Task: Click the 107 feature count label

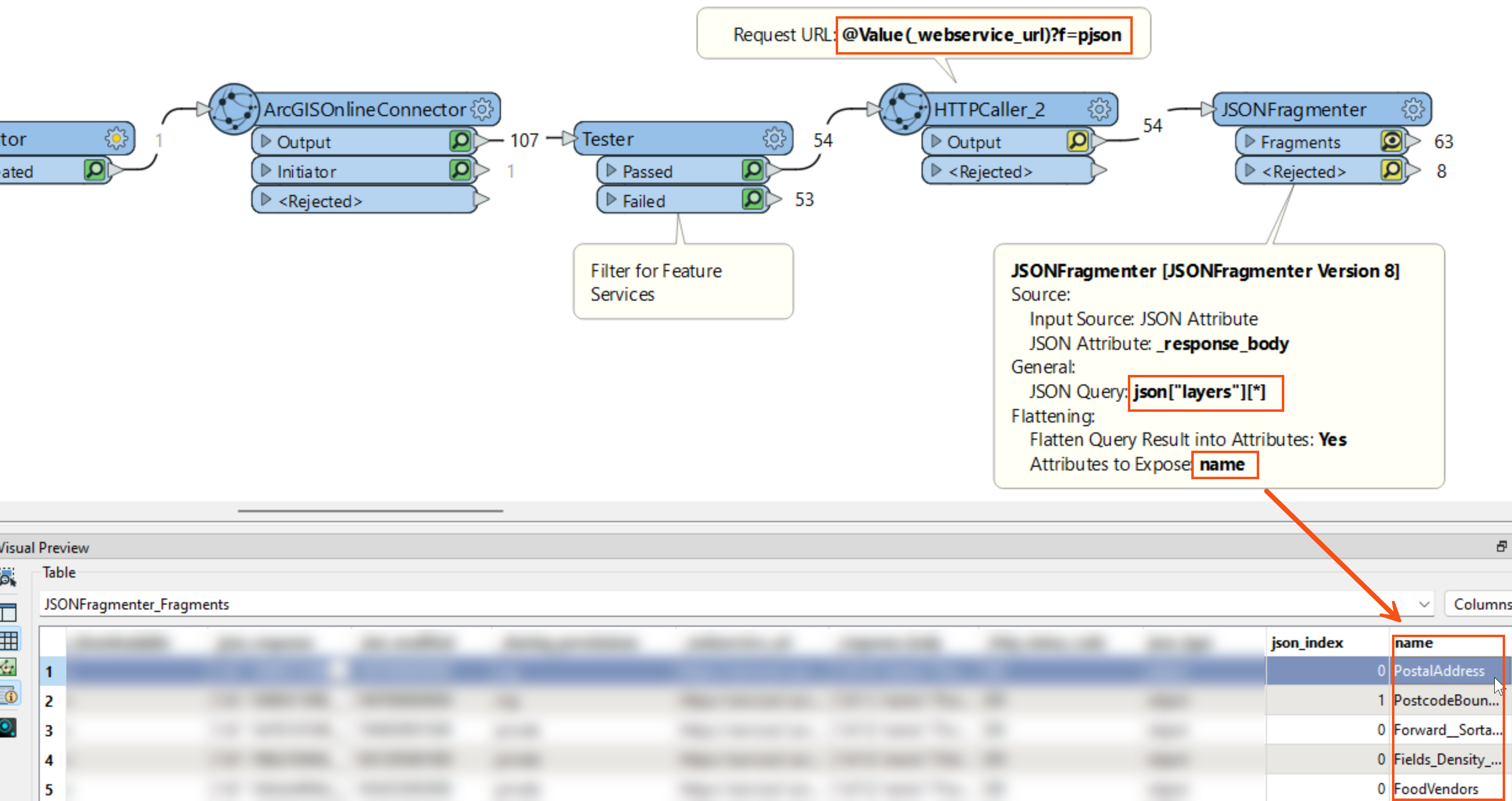Action: pyautogui.click(x=524, y=140)
